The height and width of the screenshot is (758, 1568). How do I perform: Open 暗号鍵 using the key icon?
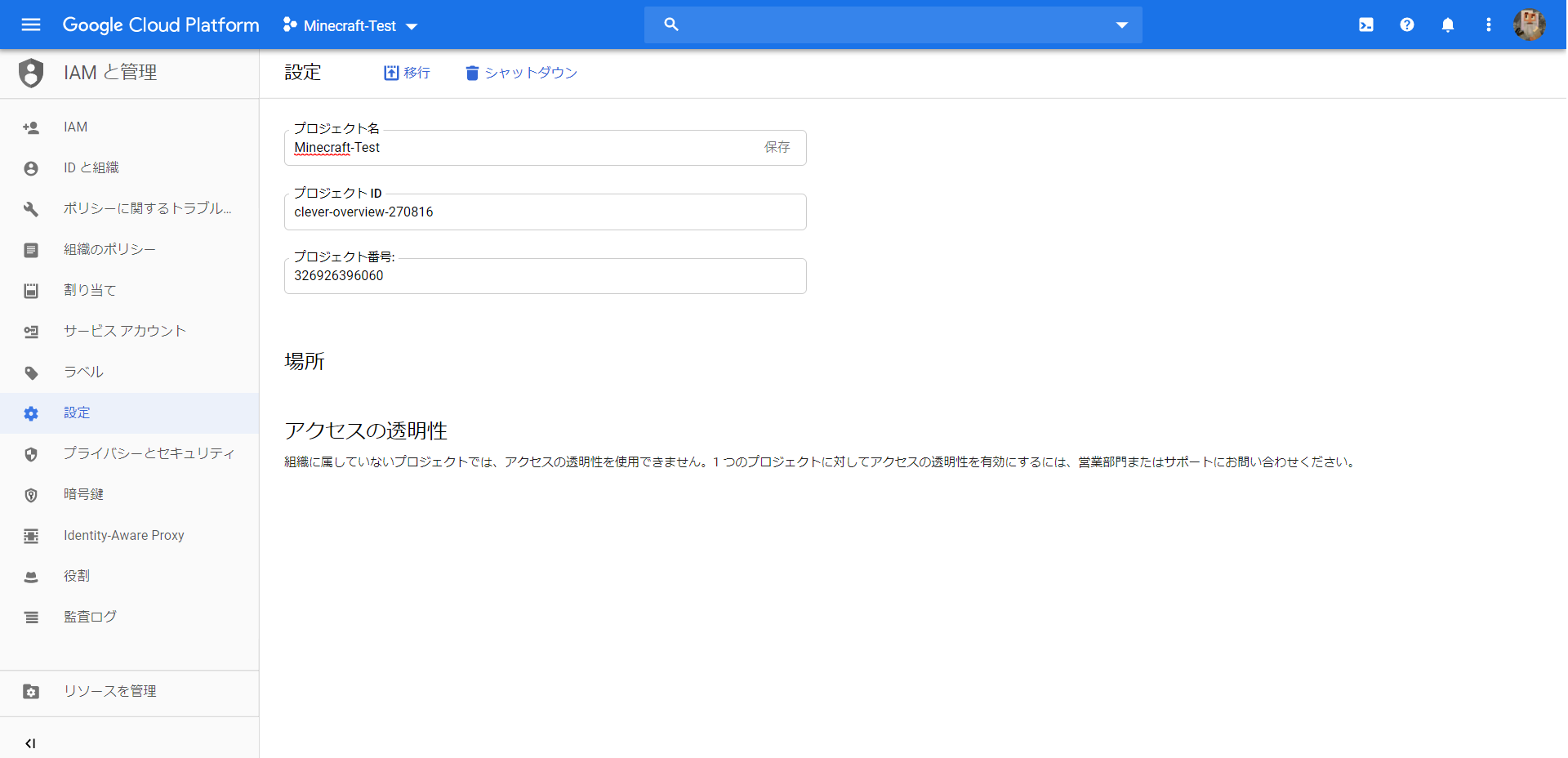(x=30, y=494)
